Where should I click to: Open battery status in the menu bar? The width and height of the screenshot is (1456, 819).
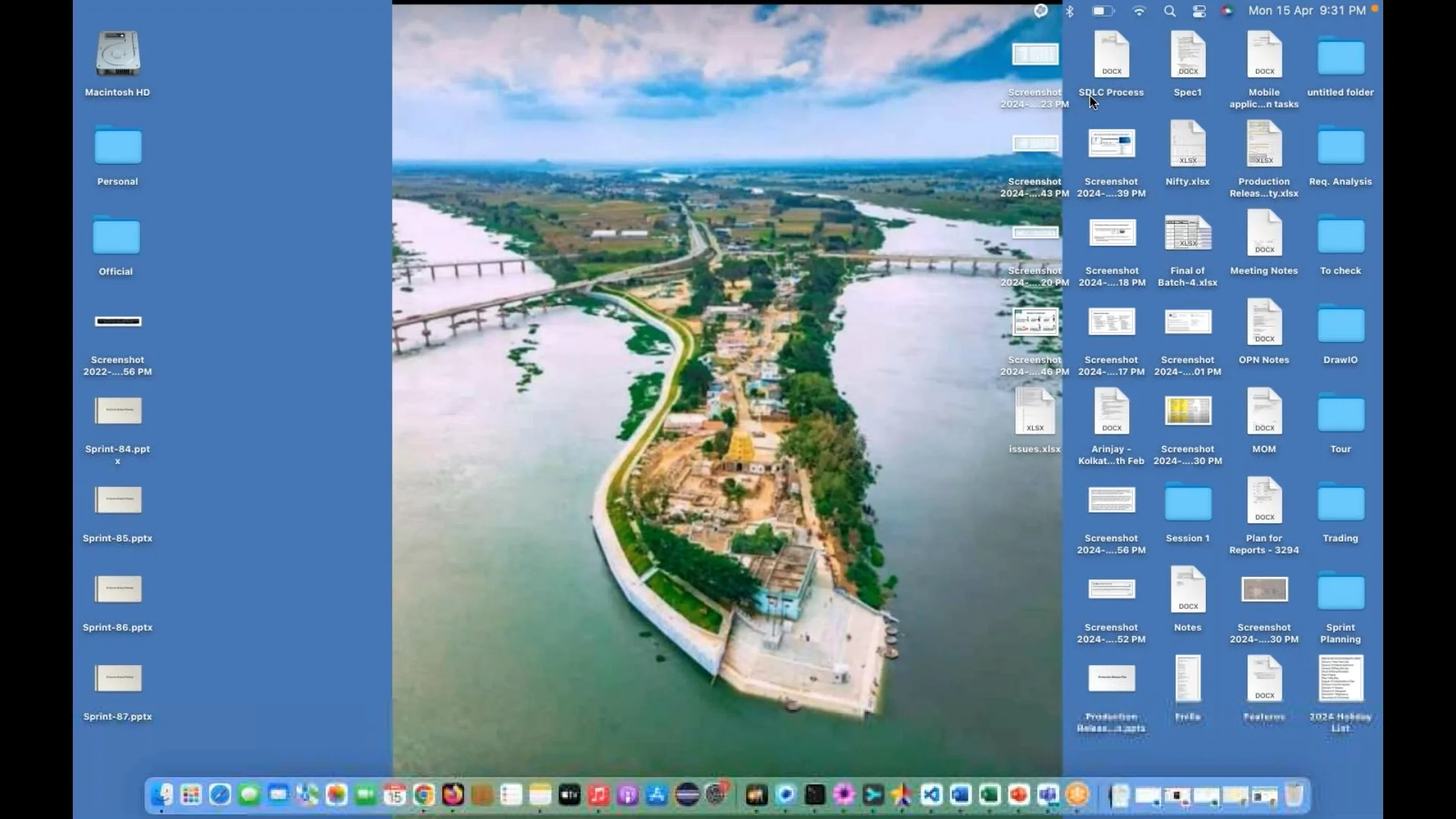(1103, 11)
